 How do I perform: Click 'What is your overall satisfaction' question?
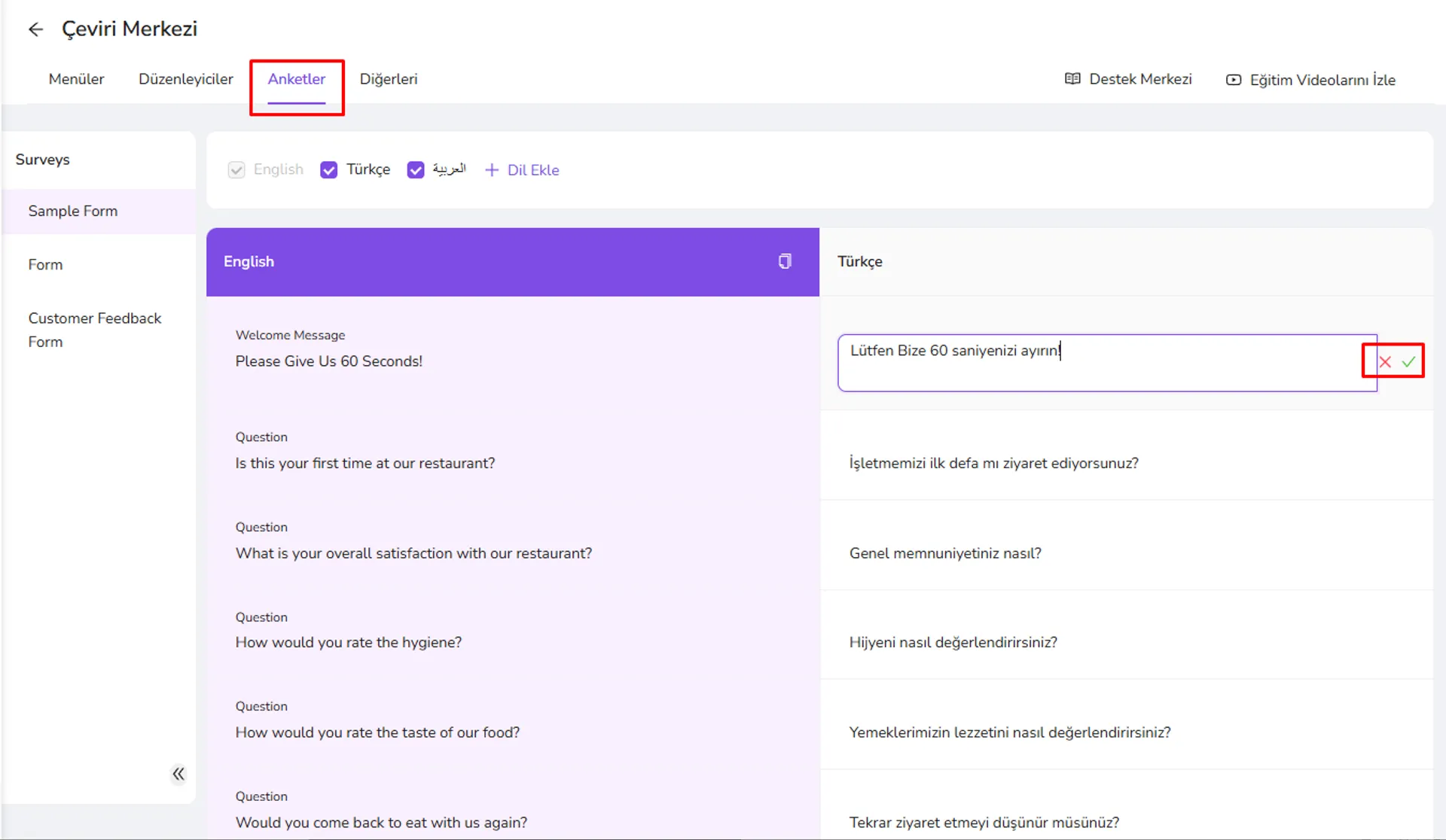pos(413,553)
